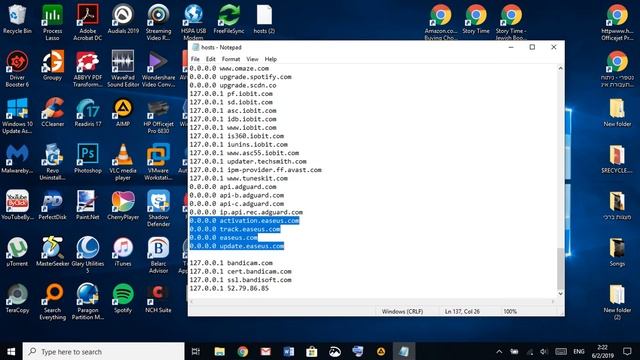Click the line 127.0.0.1 www.tuneskit.com

pos(238,178)
